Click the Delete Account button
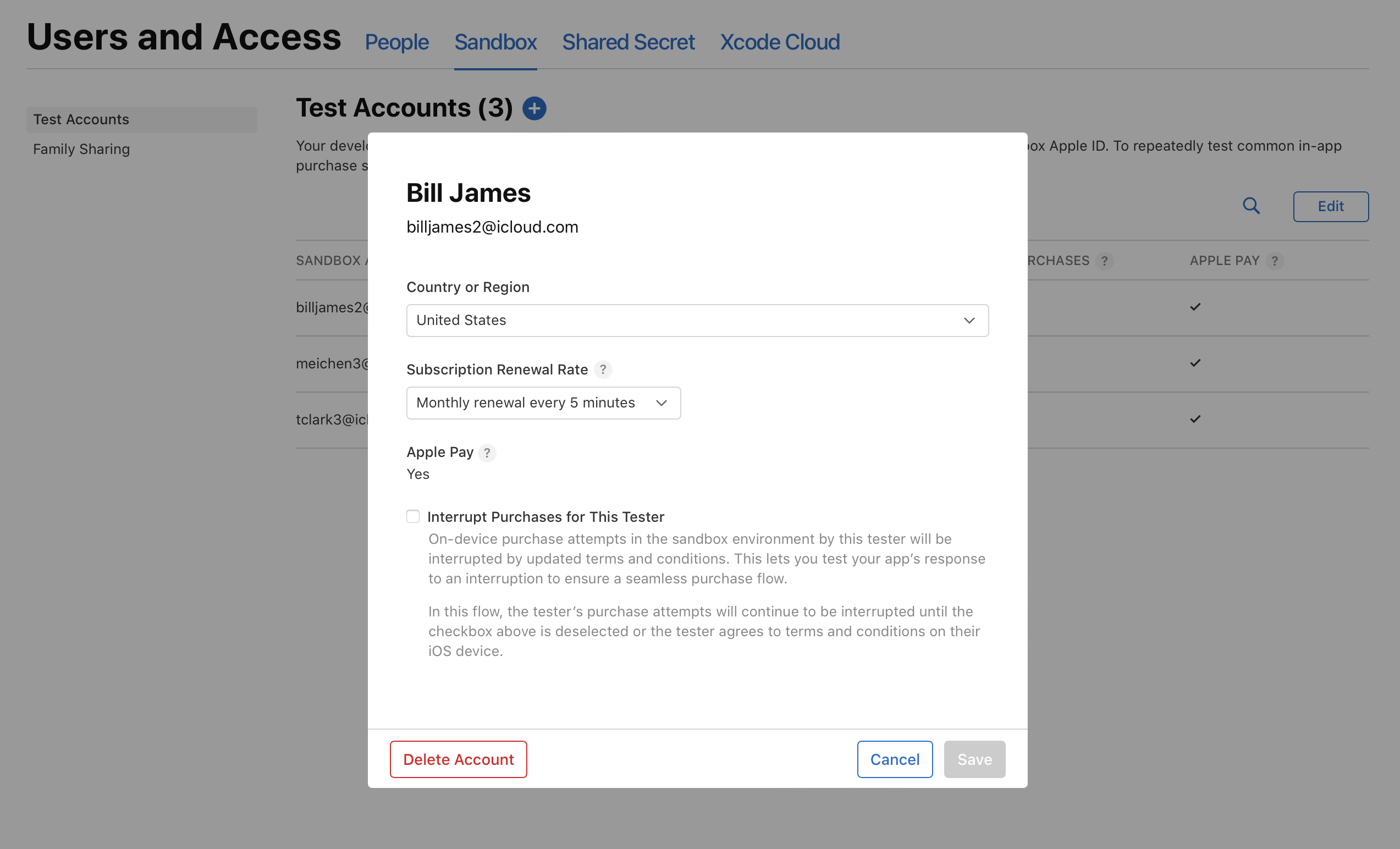 (x=458, y=759)
